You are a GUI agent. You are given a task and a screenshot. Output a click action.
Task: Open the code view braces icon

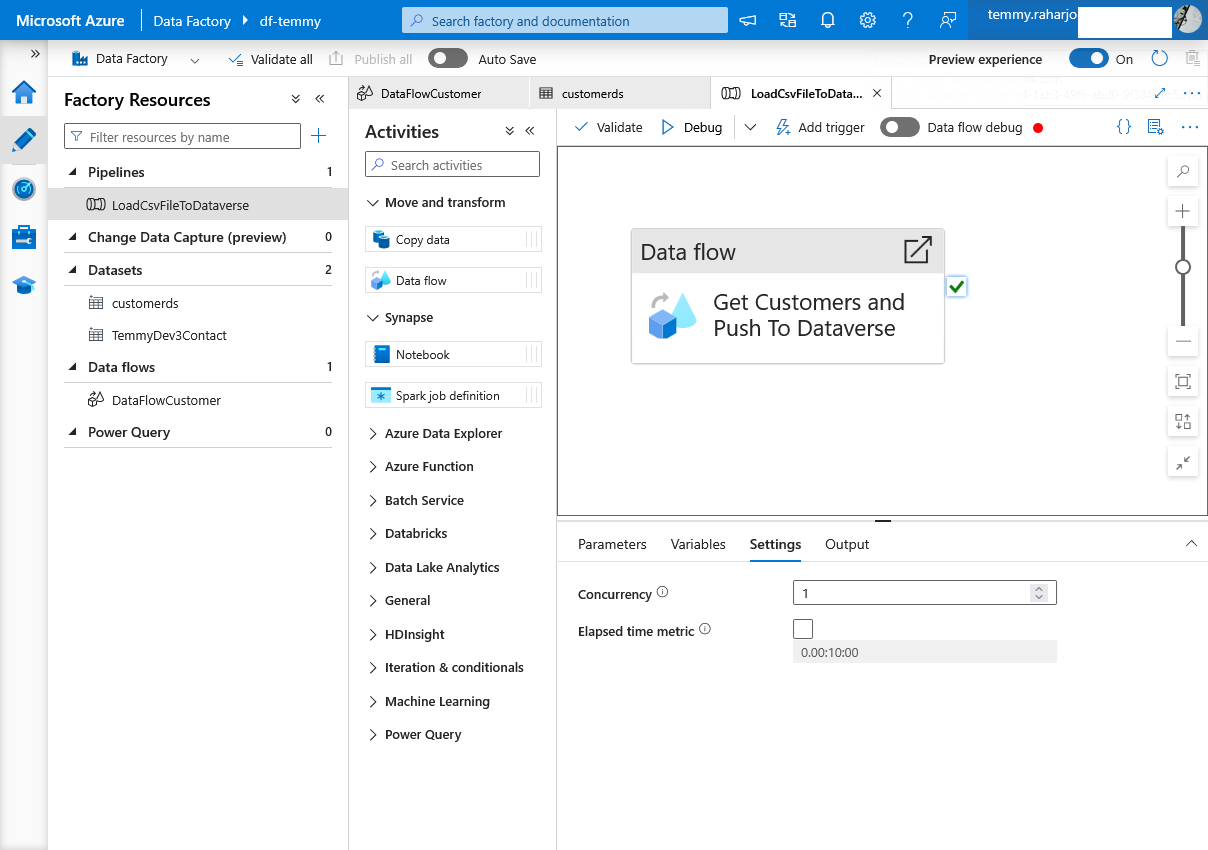click(1124, 127)
